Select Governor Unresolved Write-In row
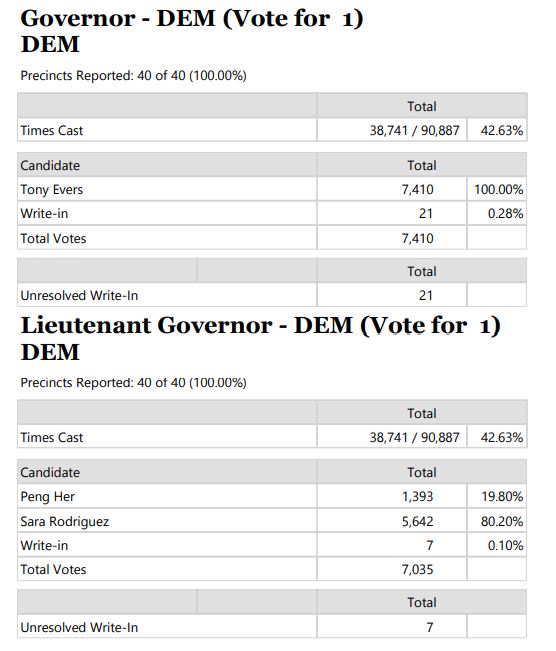Image resolution: width=556 pixels, height=651 pixels. point(272,295)
